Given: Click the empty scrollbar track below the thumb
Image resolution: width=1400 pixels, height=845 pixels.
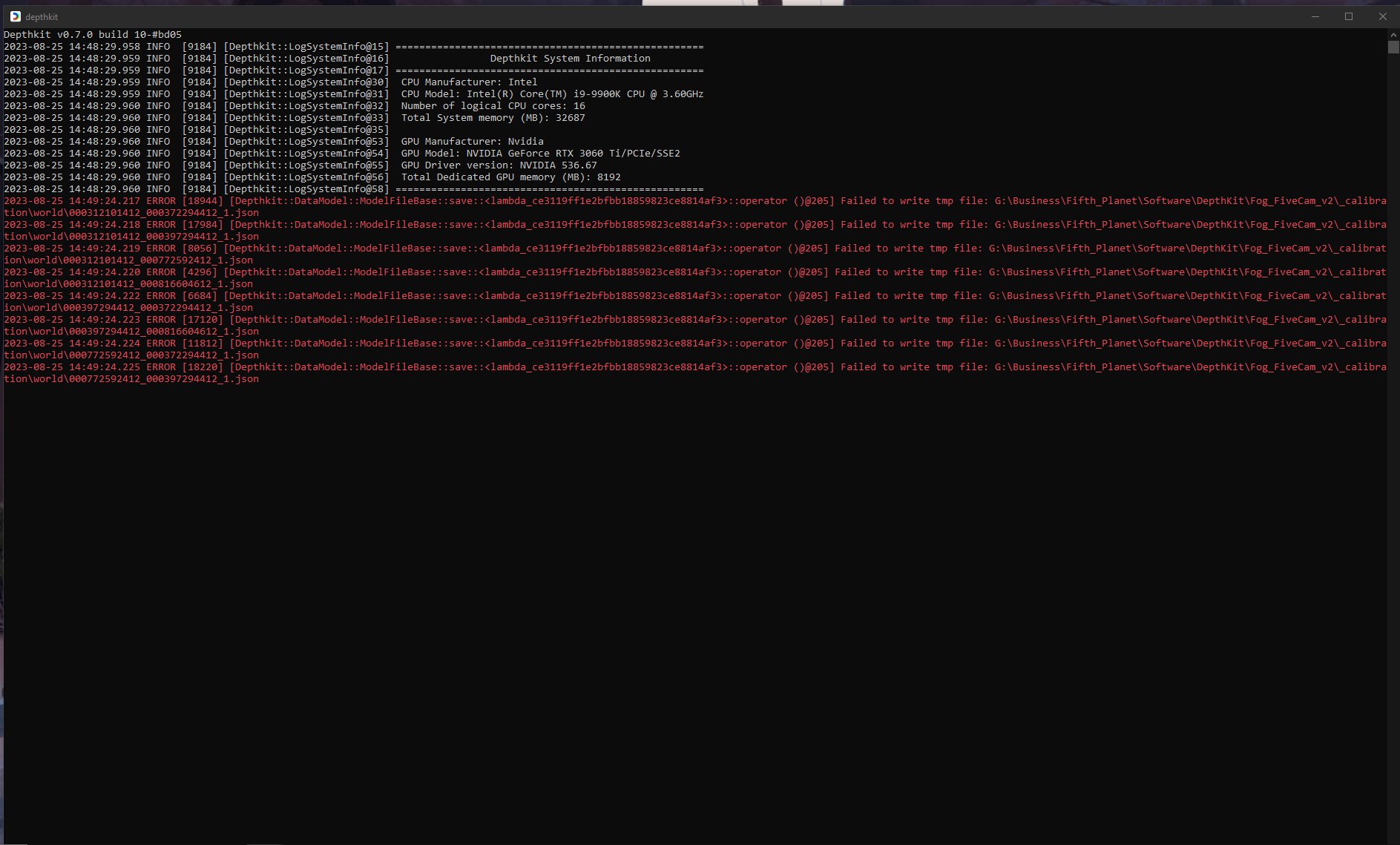Looking at the screenshot, I should click(1393, 445).
